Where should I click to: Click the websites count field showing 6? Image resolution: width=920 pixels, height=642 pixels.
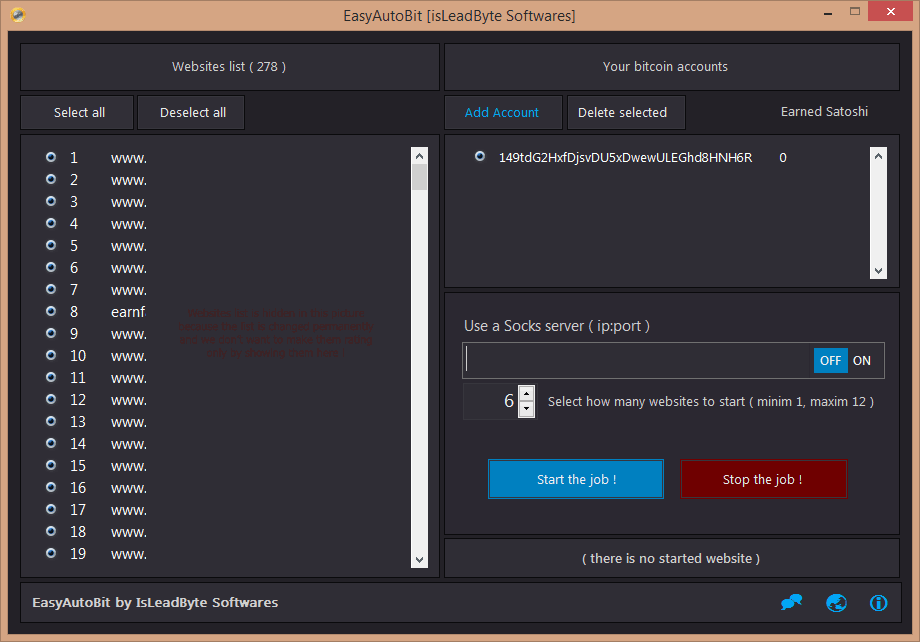tap(491, 401)
